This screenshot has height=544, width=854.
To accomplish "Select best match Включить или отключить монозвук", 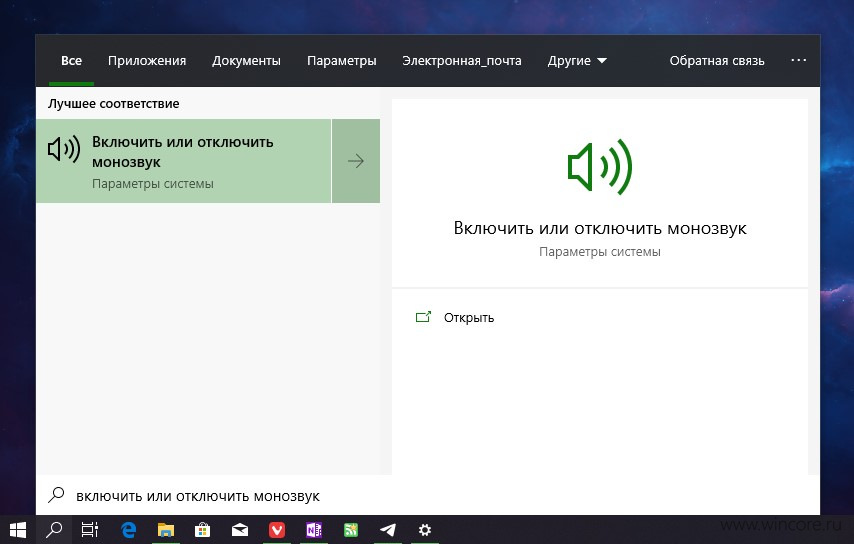I will point(184,161).
